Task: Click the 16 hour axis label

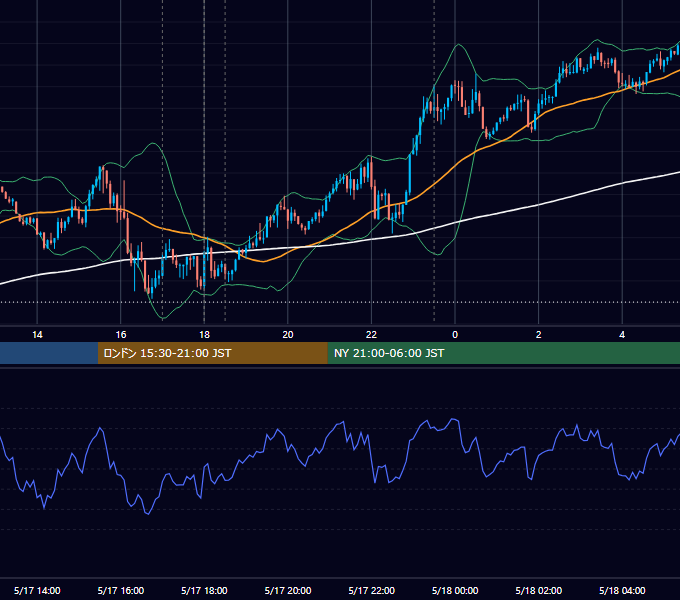Action: tap(121, 335)
